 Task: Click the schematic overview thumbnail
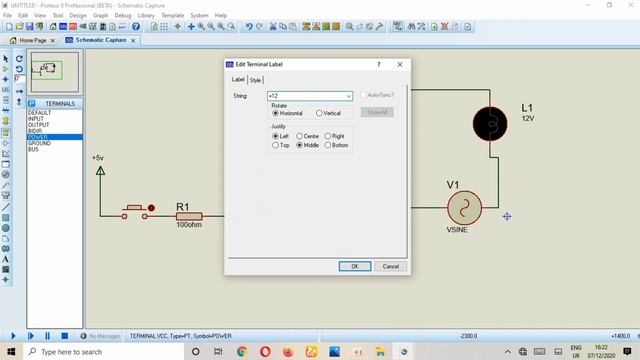(x=55, y=71)
